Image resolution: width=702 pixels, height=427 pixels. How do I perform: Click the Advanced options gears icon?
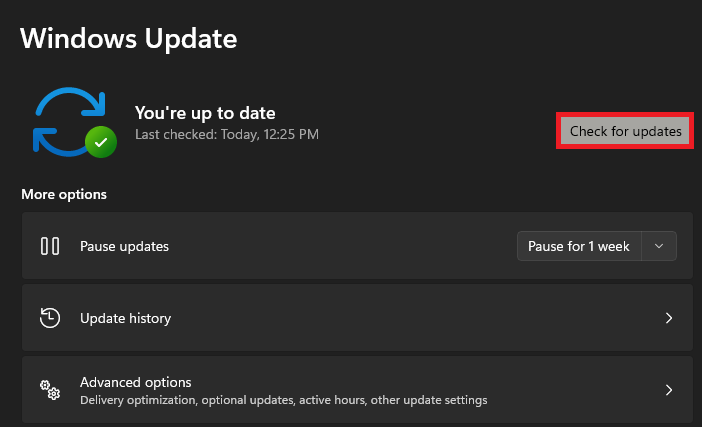click(50, 390)
